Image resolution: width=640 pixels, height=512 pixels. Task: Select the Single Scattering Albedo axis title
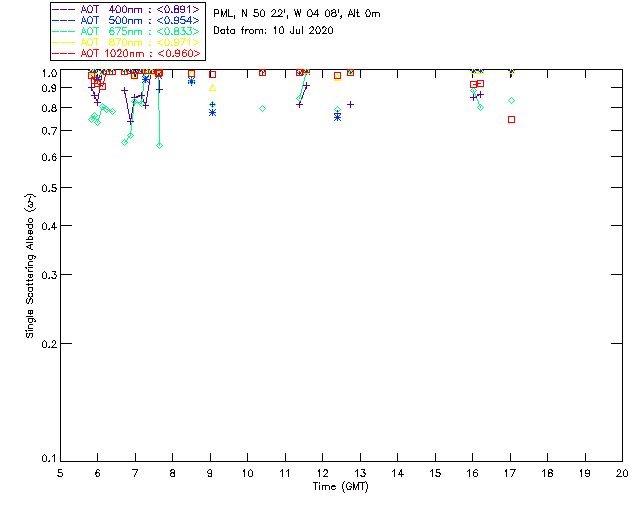tap(30, 266)
